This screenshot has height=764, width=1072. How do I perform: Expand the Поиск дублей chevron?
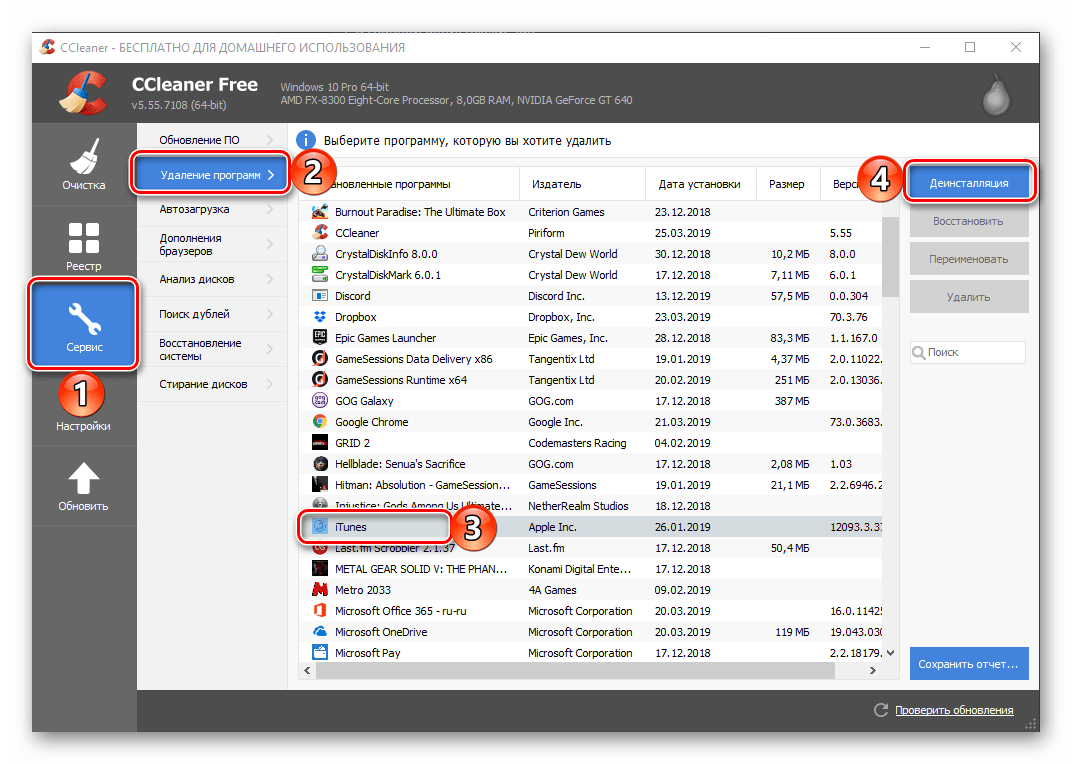click(271, 314)
